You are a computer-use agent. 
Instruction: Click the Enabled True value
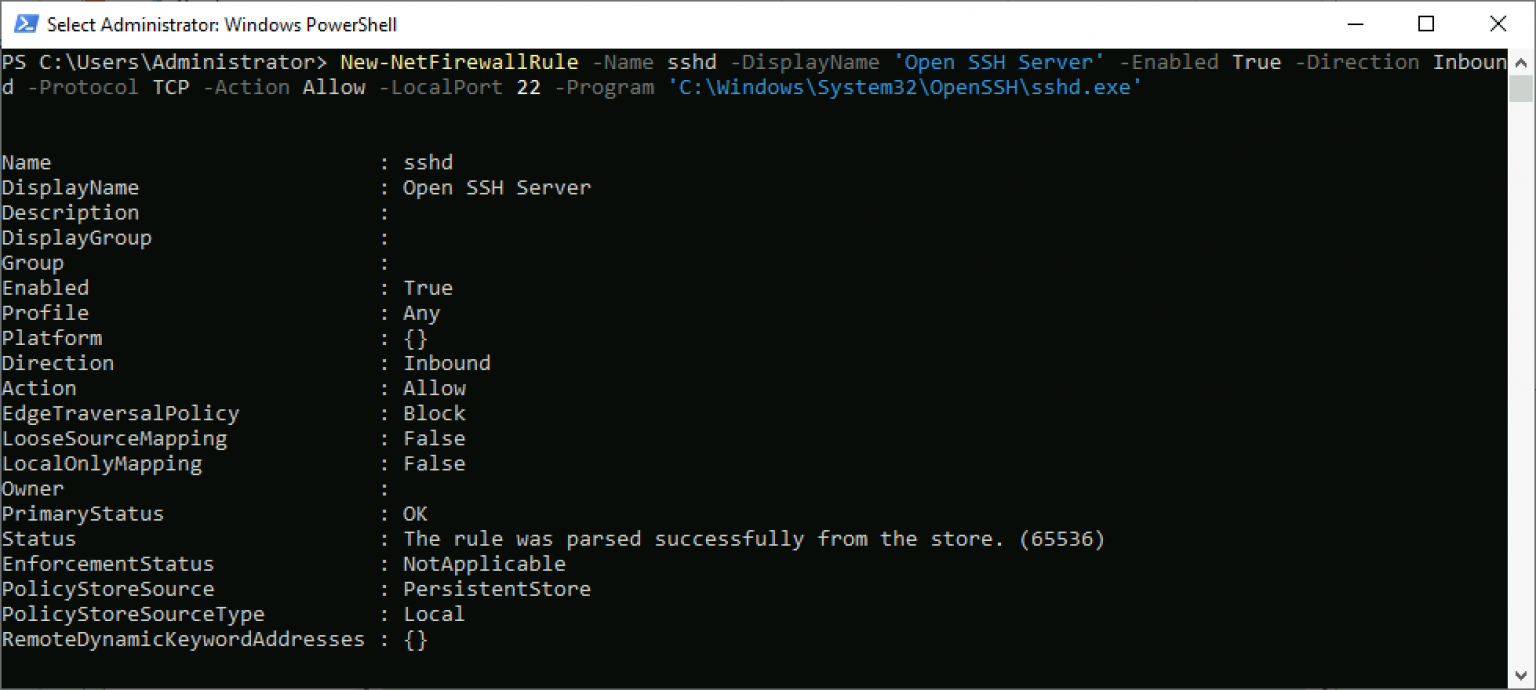[x=428, y=287]
